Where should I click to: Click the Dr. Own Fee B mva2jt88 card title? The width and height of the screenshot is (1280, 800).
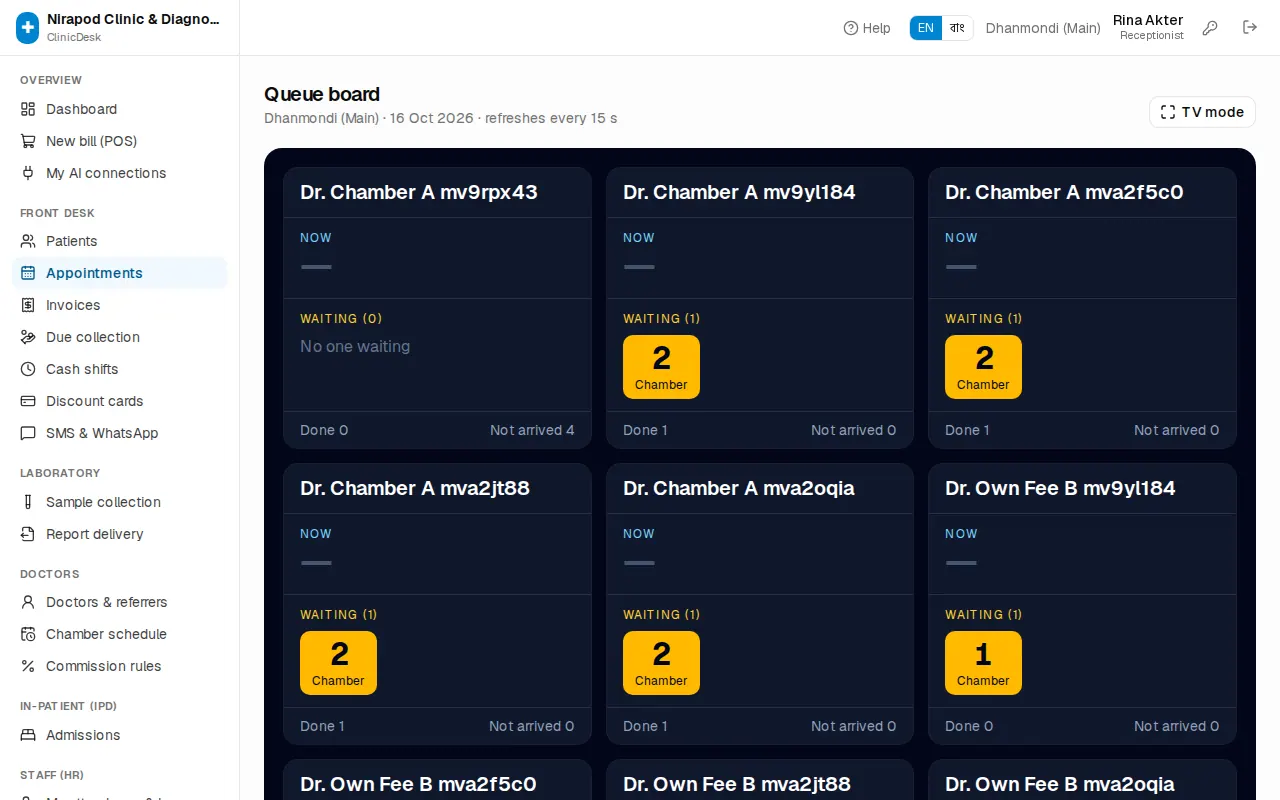point(737,784)
